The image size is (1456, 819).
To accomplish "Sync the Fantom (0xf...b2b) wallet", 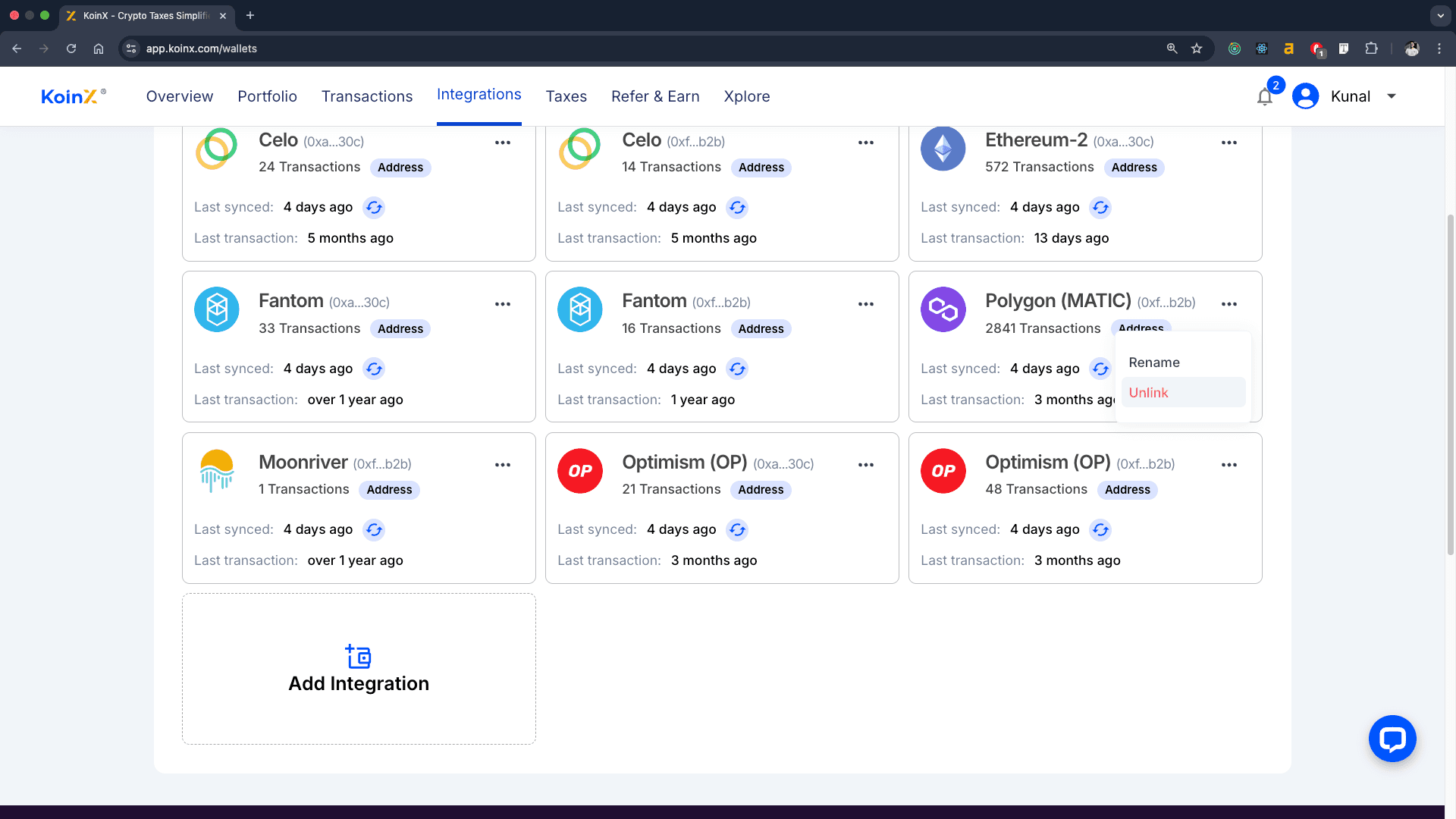I will 737,369.
